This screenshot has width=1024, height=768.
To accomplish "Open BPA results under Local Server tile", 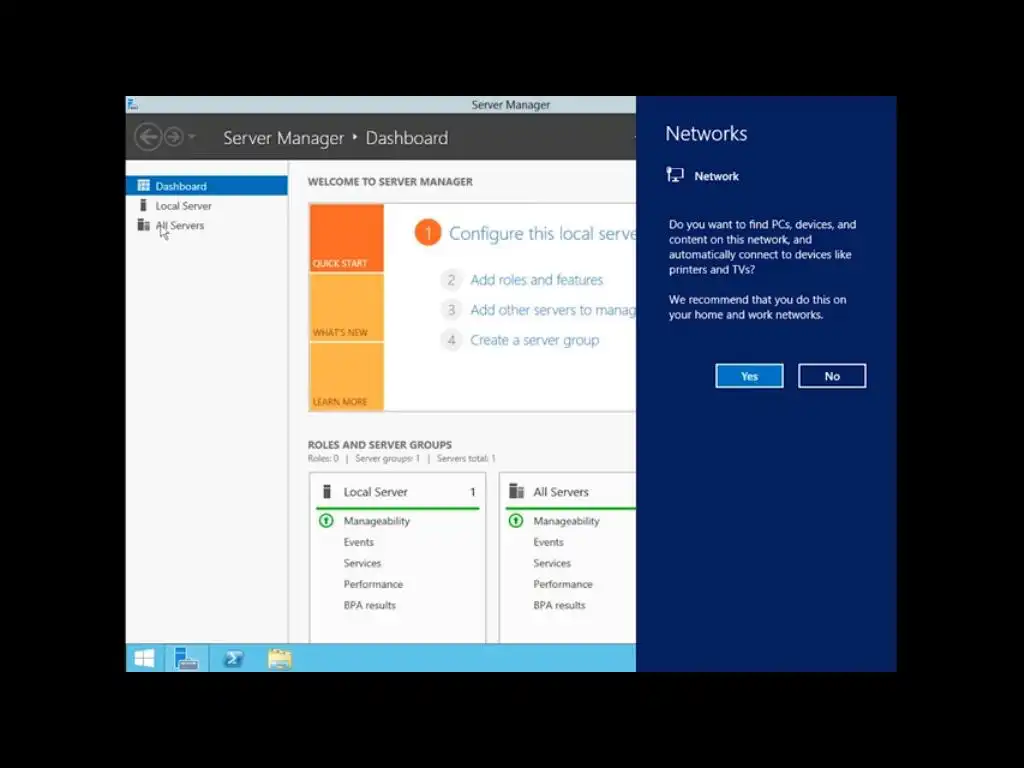I will (x=370, y=605).
